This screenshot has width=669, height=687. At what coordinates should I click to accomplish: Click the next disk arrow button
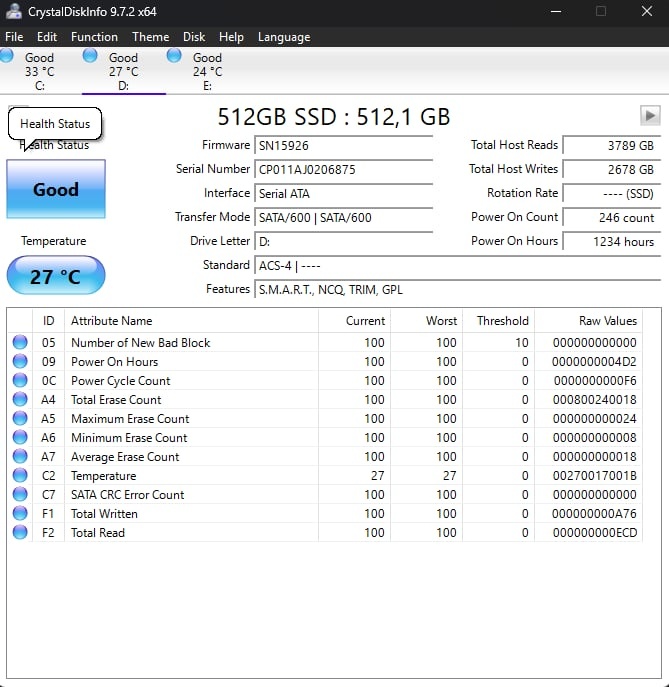[650, 116]
